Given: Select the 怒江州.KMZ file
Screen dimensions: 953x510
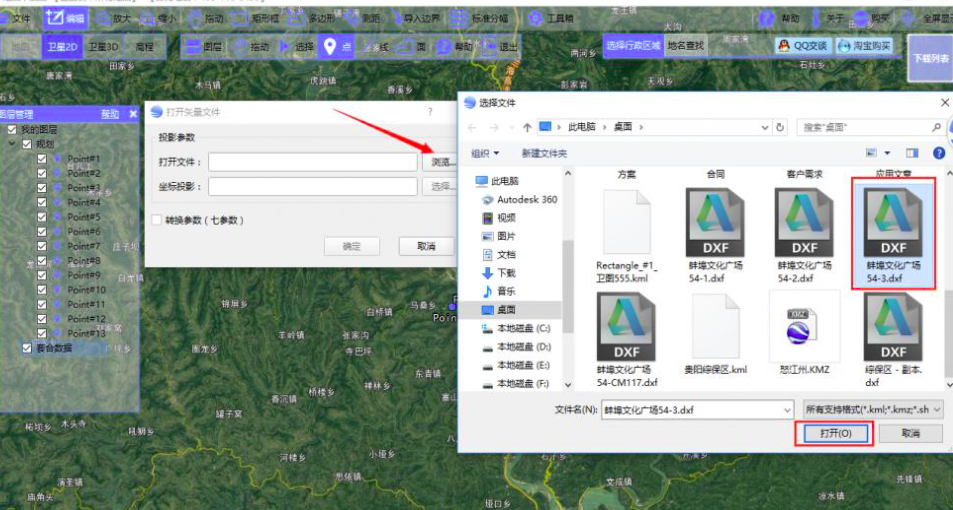Looking at the screenshot, I should point(805,333).
